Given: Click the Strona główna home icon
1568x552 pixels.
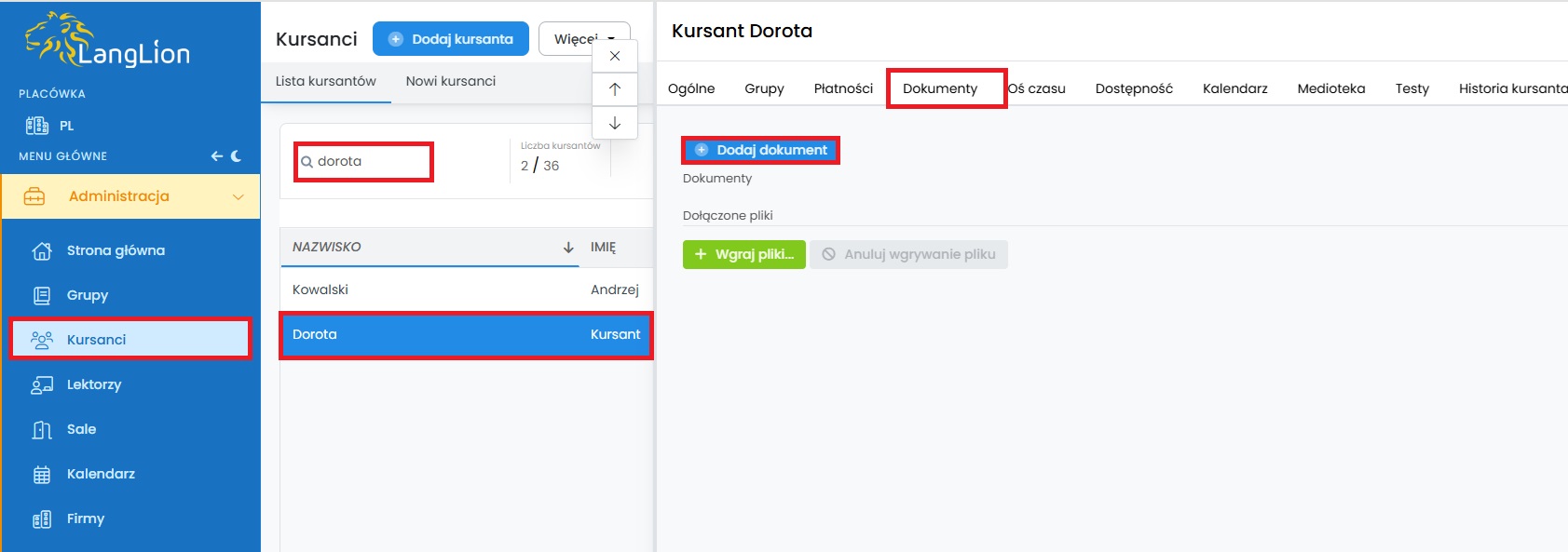Looking at the screenshot, I should (x=42, y=250).
